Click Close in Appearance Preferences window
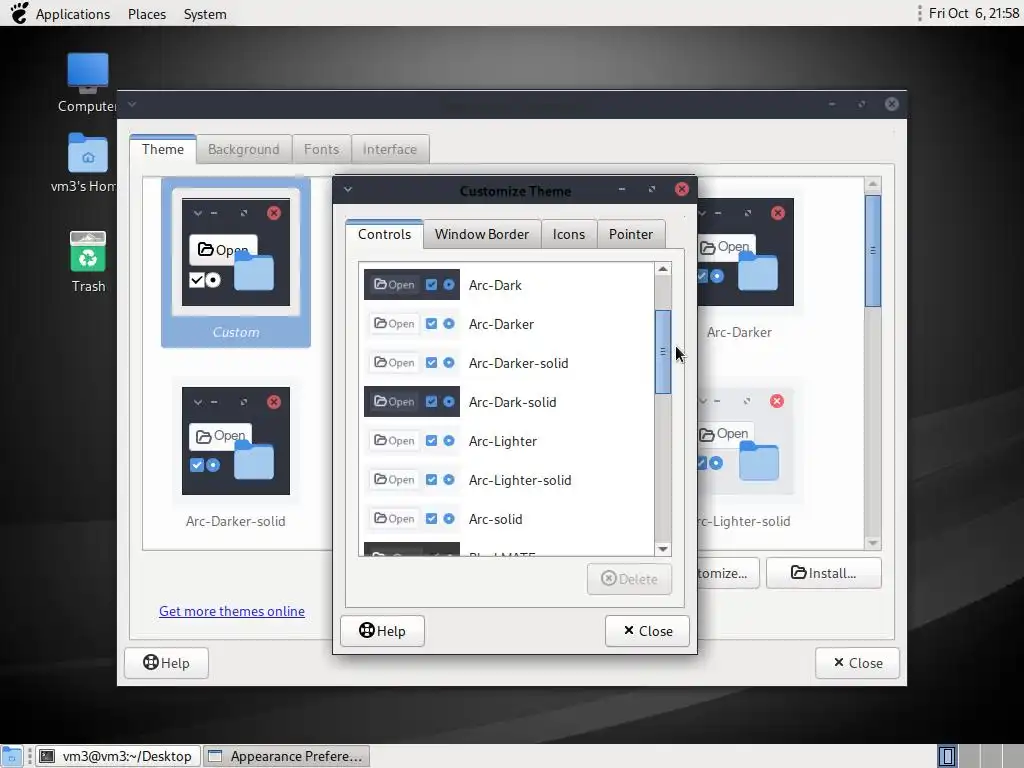Image resolution: width=1024 pixels, height=768 pixels. point(857,663)
